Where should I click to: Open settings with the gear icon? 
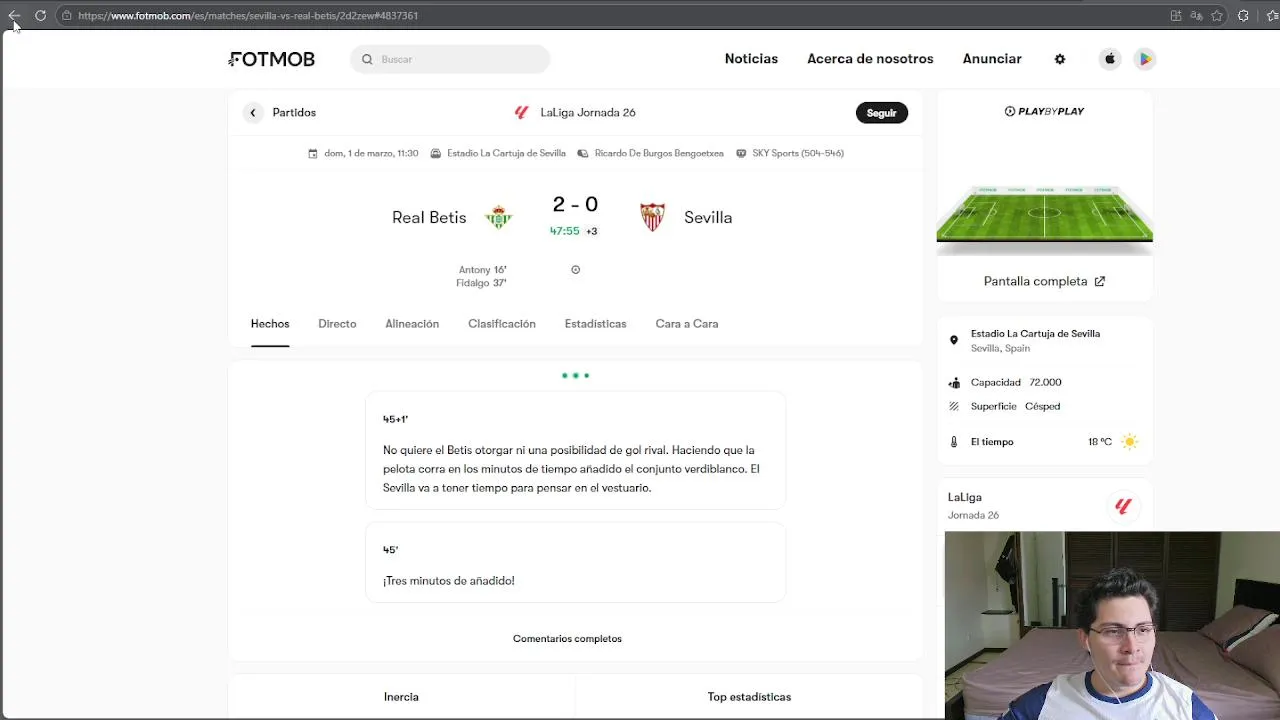click(x=1060, y=59)
